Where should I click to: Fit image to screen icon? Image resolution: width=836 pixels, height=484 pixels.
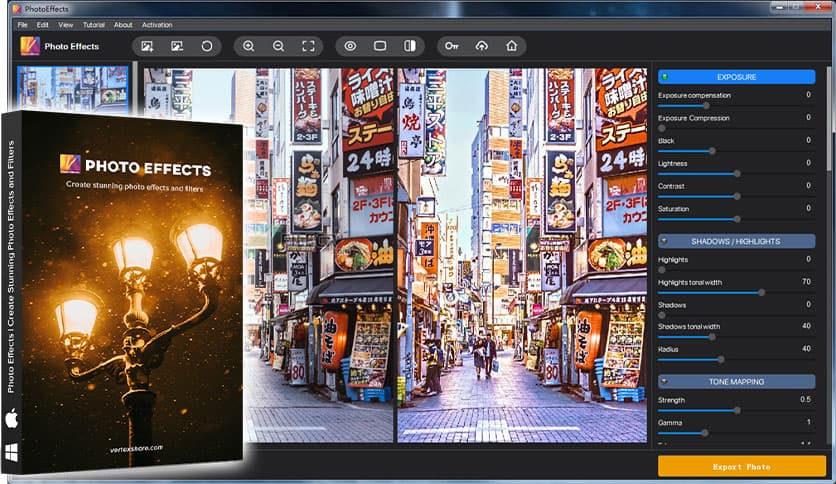point(308,46)
